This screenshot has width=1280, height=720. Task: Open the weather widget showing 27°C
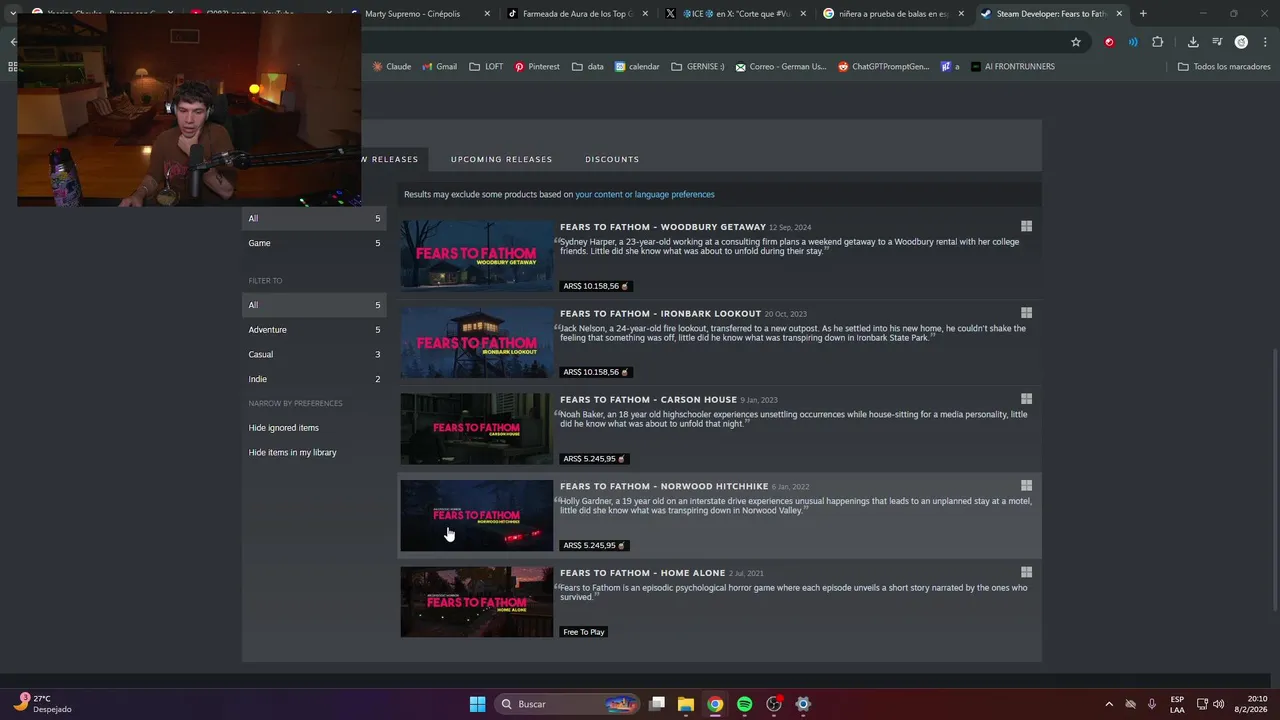42,704
